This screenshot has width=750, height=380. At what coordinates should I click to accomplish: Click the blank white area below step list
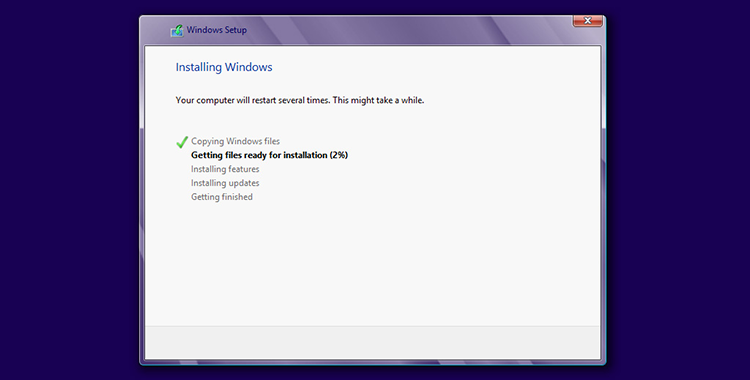tap(373, 263)
